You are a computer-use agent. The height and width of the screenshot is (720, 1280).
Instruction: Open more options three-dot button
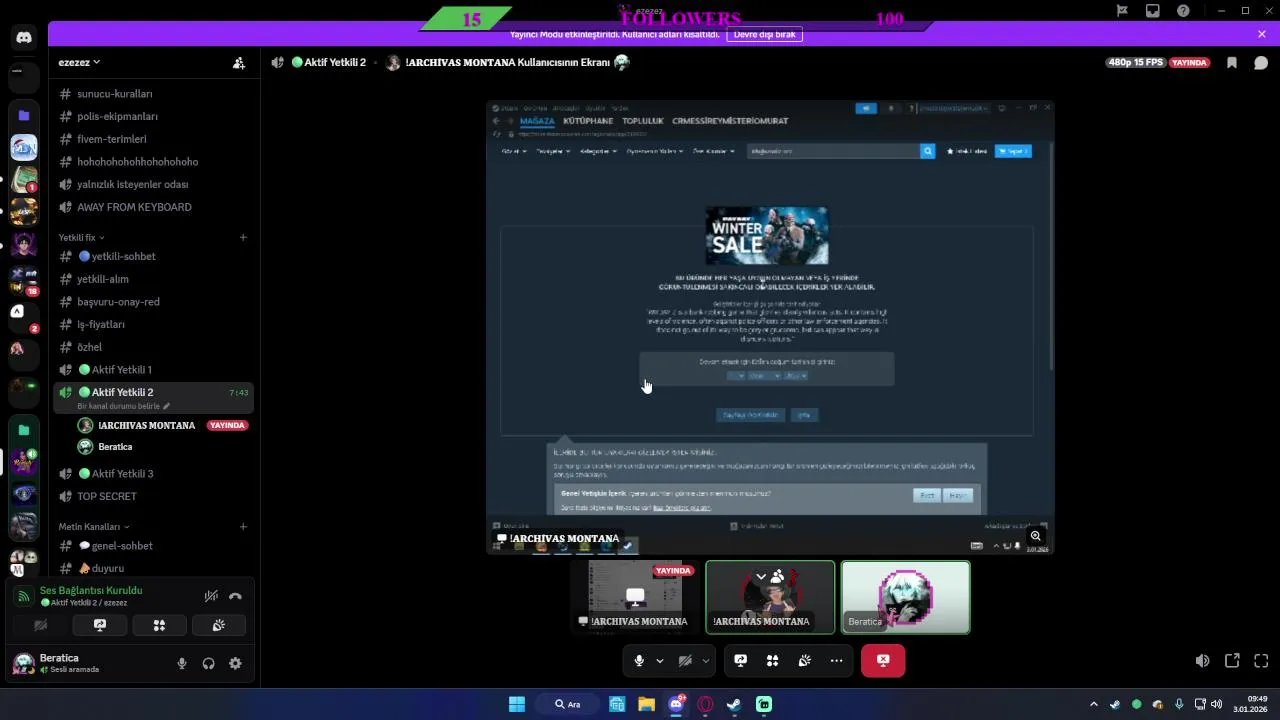click(836, 661)
